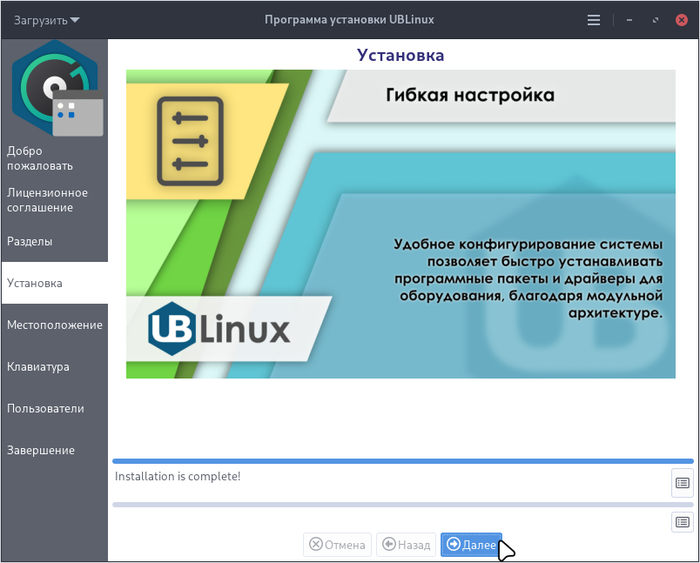Go to the Завершение step
Screen dimensions: 700x563
pyautogui.click(x=54, y=450)
